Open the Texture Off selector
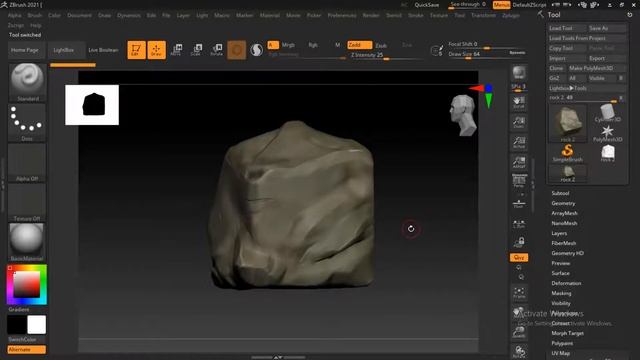This screenshot has height=360, width=640. point(27,202)
